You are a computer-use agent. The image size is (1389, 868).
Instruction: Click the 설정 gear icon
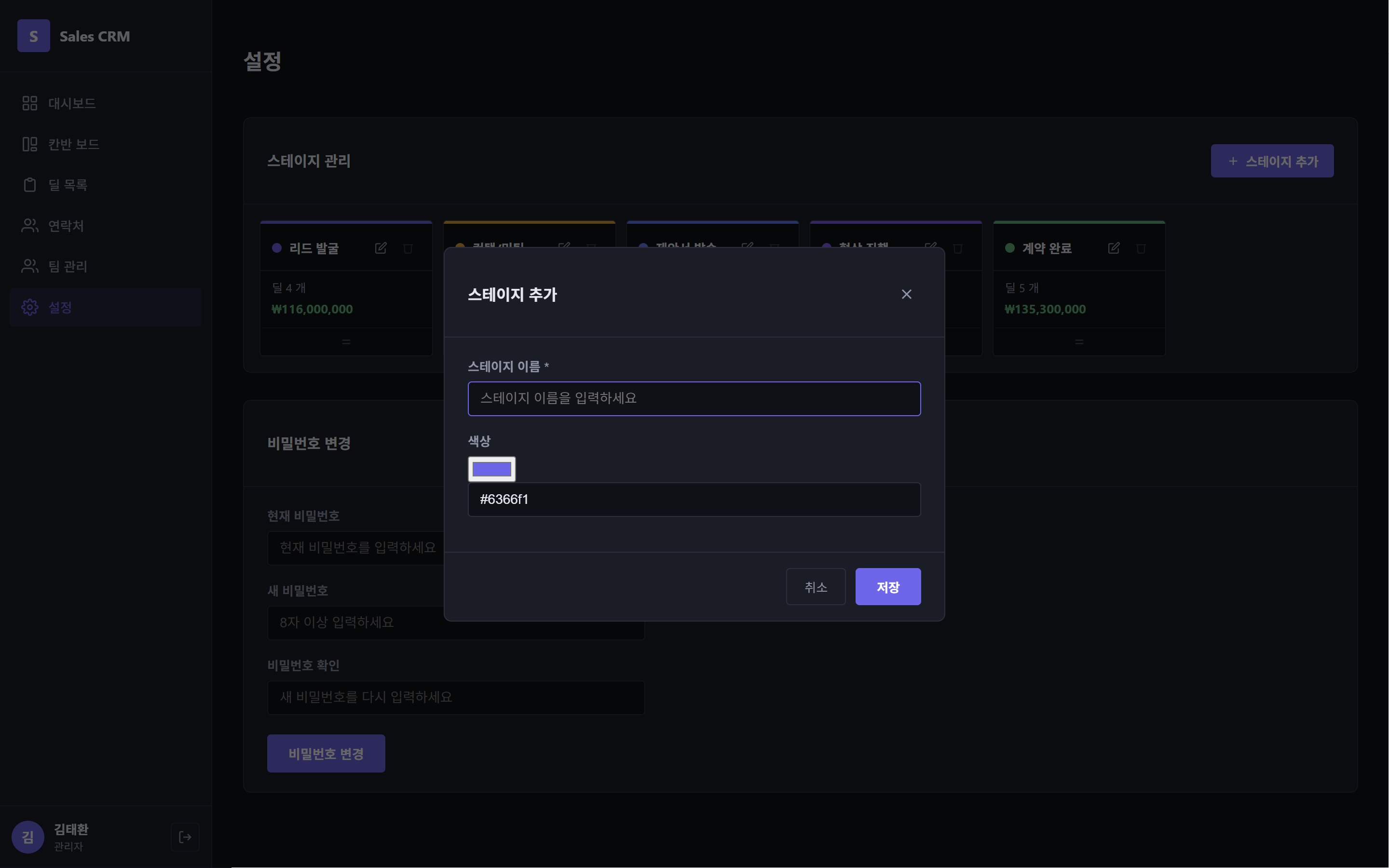tap(30, 307)
